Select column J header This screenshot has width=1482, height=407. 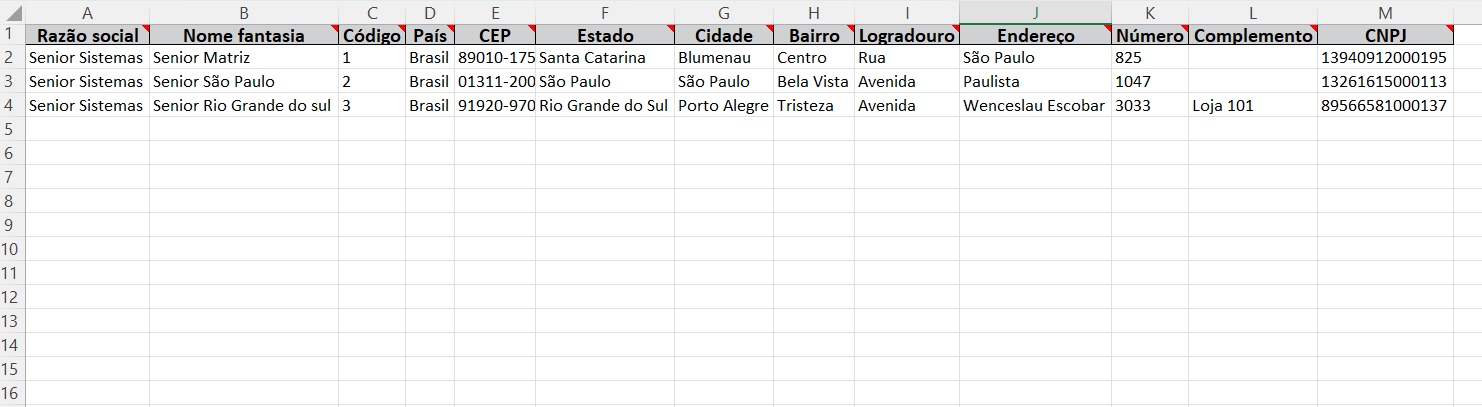point(1035,12)
